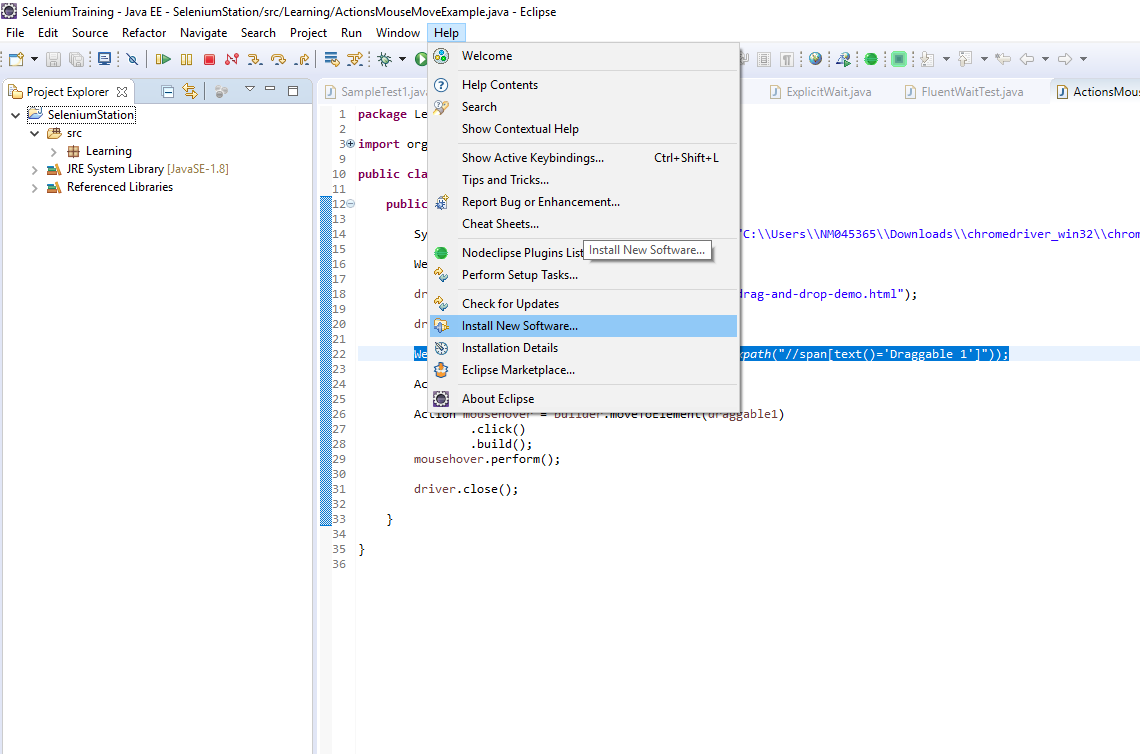Viewport: 1140px width, 754px height.
Task: Maximize the Project Explorer view
Action: pyautogui.click(x=293, y=91)
